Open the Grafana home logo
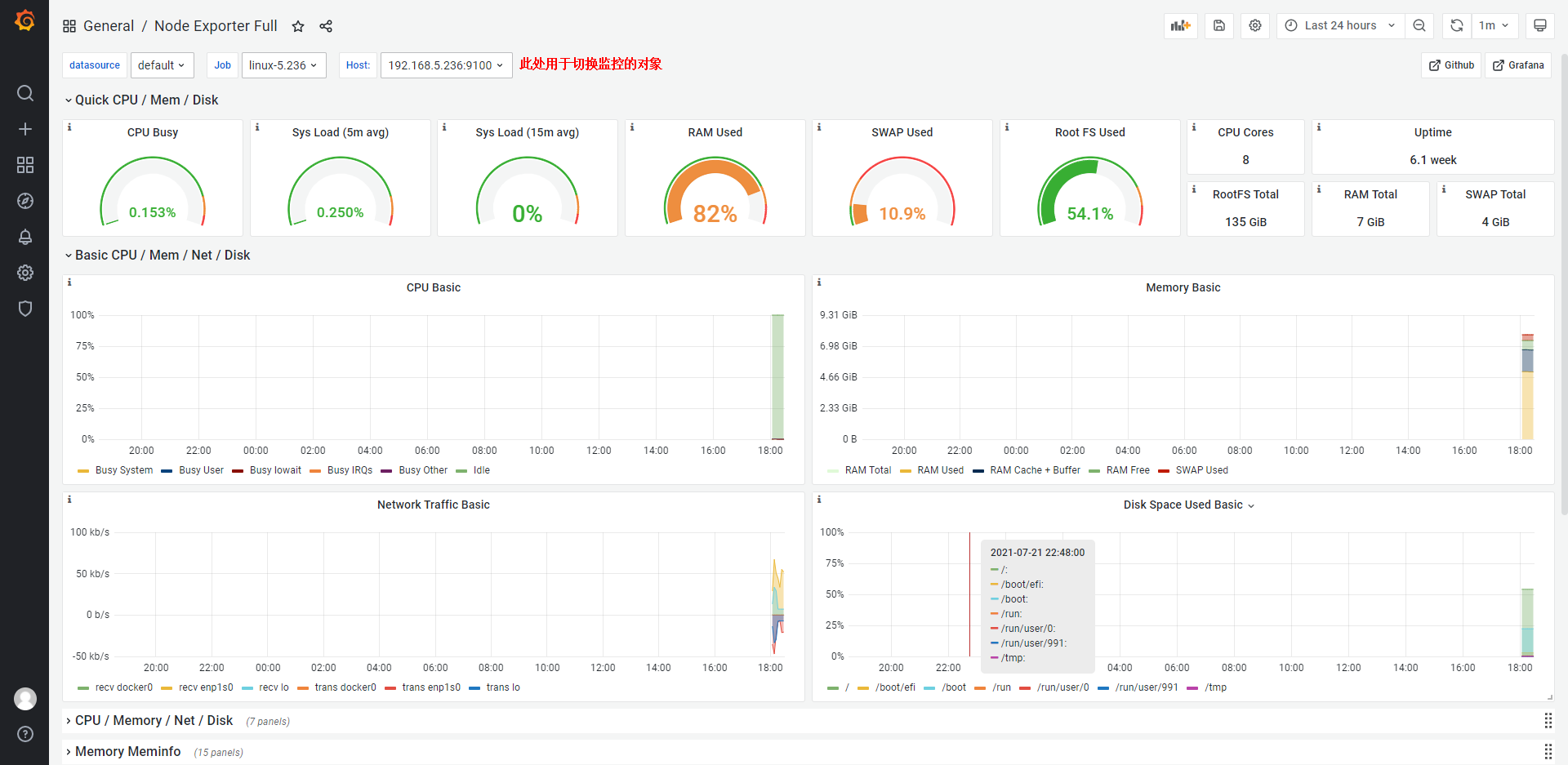This screenshot has height=765, width=1568. click(25, 20)
